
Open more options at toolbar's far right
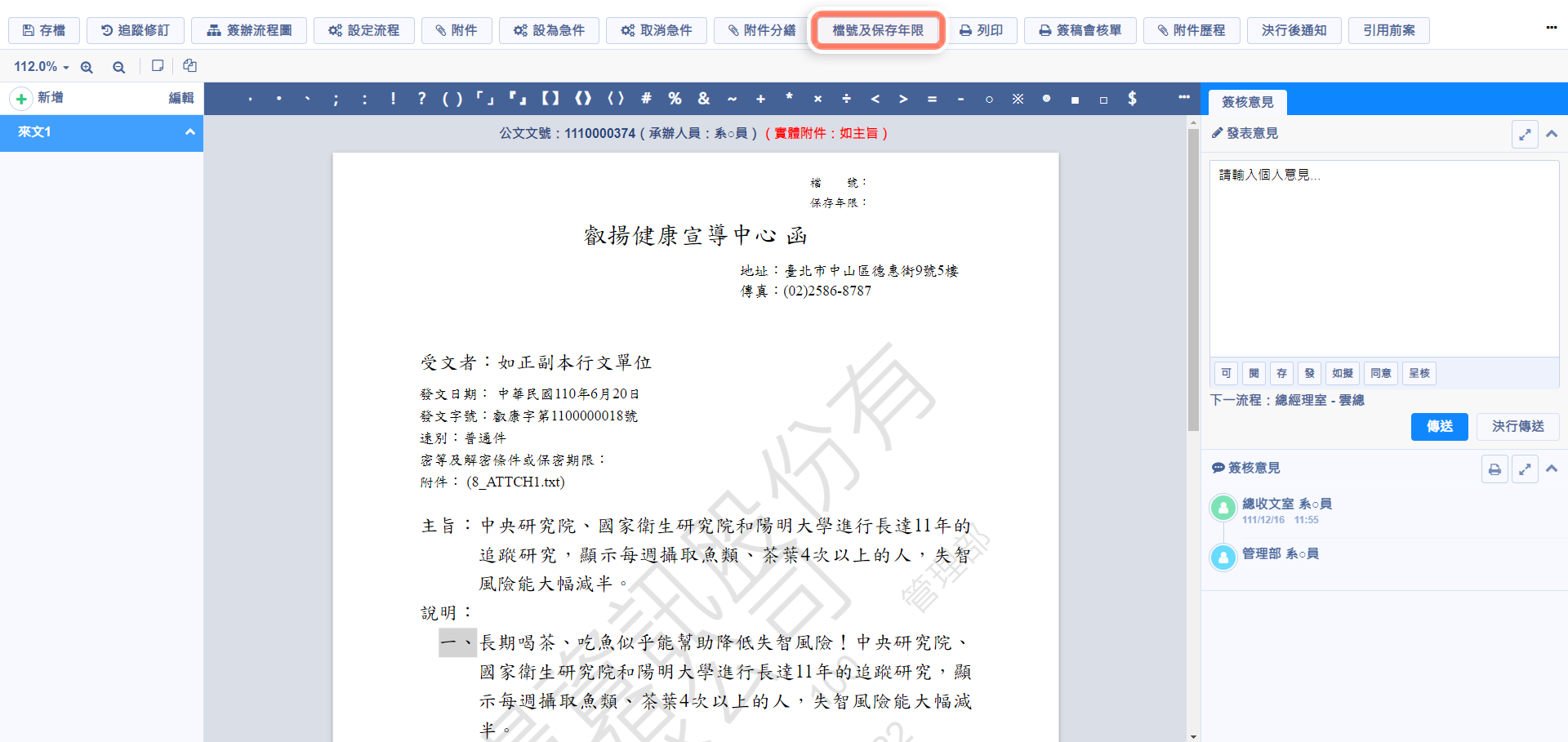tap(1551, 28)
